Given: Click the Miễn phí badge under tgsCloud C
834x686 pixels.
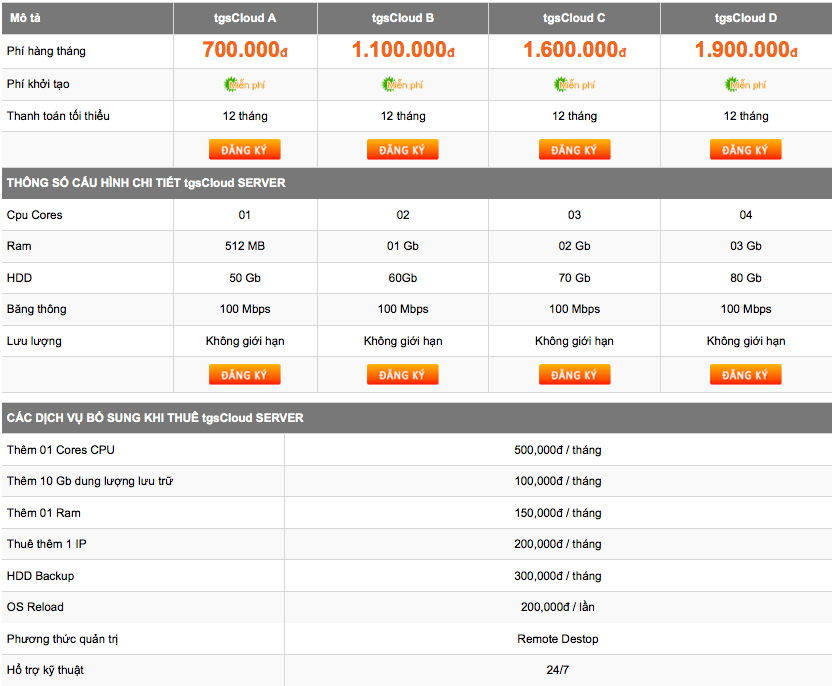Looking at the screenshot, I should 574,85.
